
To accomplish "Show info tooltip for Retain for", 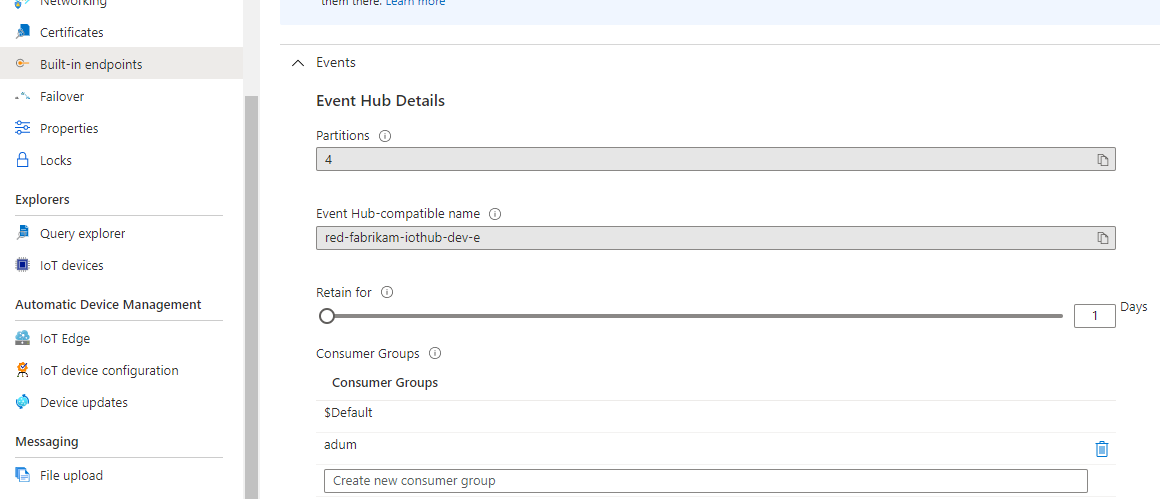I will pos(387,292).
